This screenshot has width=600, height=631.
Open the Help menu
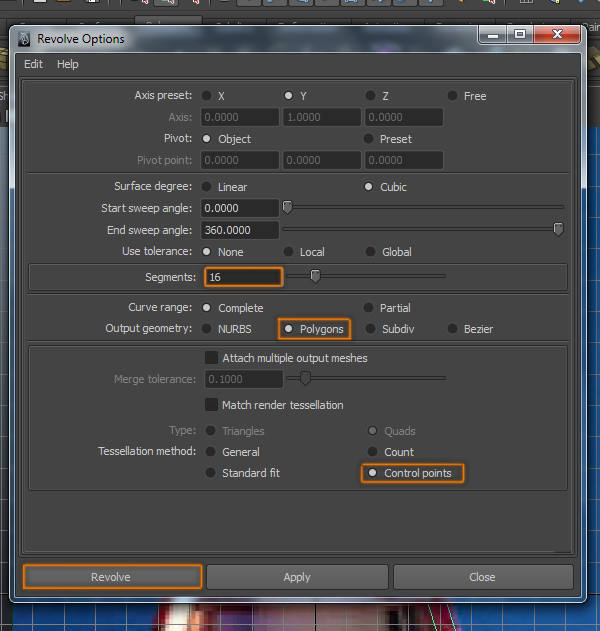tap(68, 64)
